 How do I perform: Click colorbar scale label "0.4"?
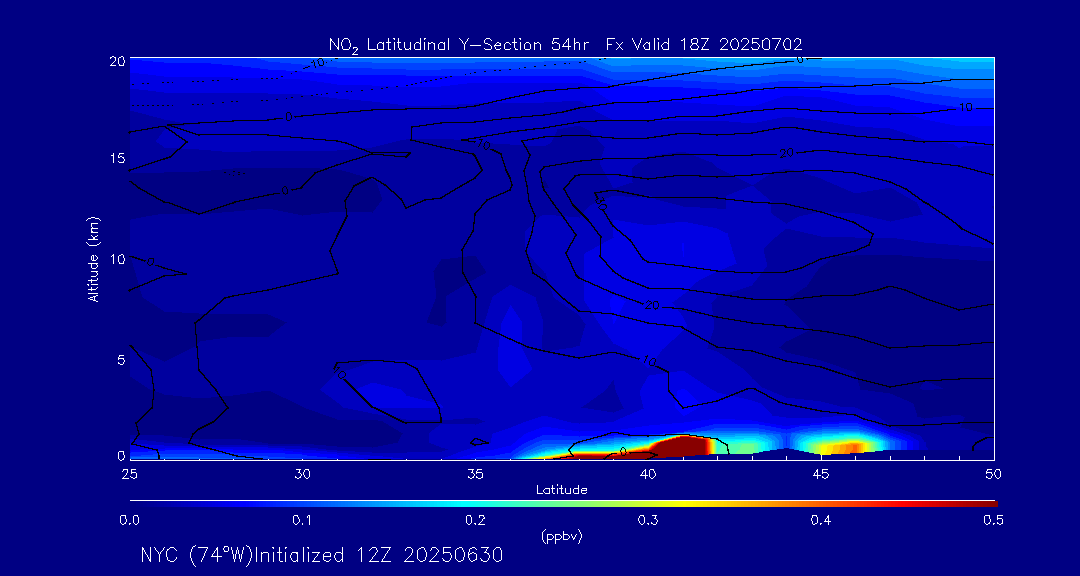(x=821, y=521)
